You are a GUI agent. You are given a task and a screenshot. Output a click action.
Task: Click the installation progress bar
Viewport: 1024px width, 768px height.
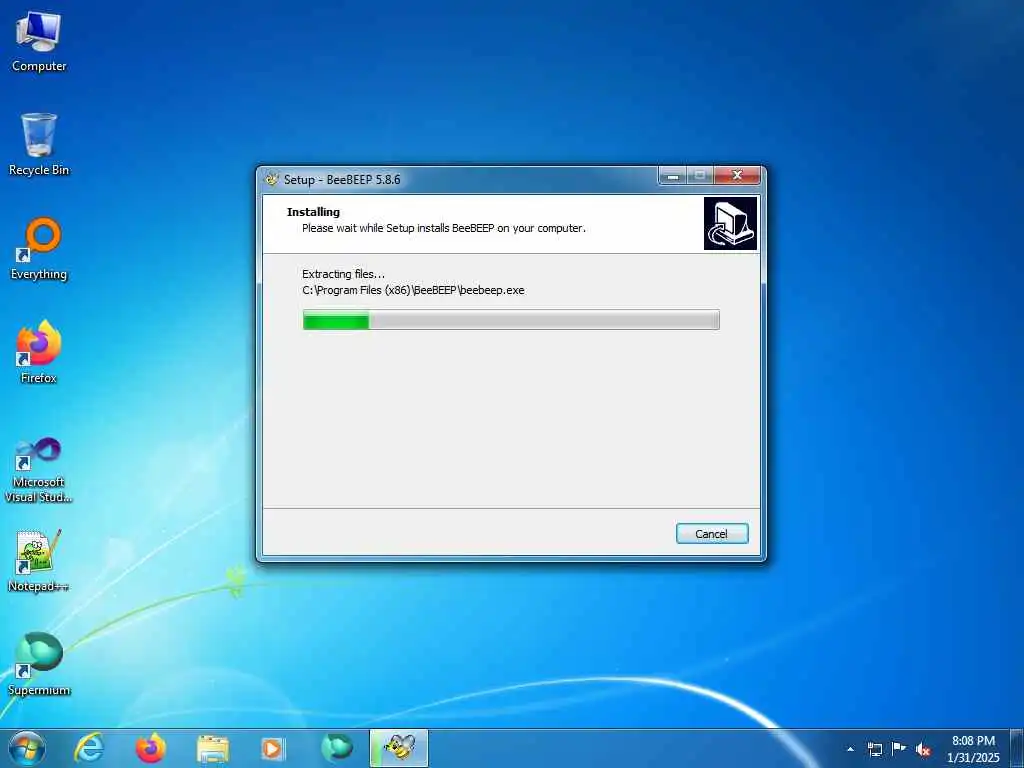[511, 320]
